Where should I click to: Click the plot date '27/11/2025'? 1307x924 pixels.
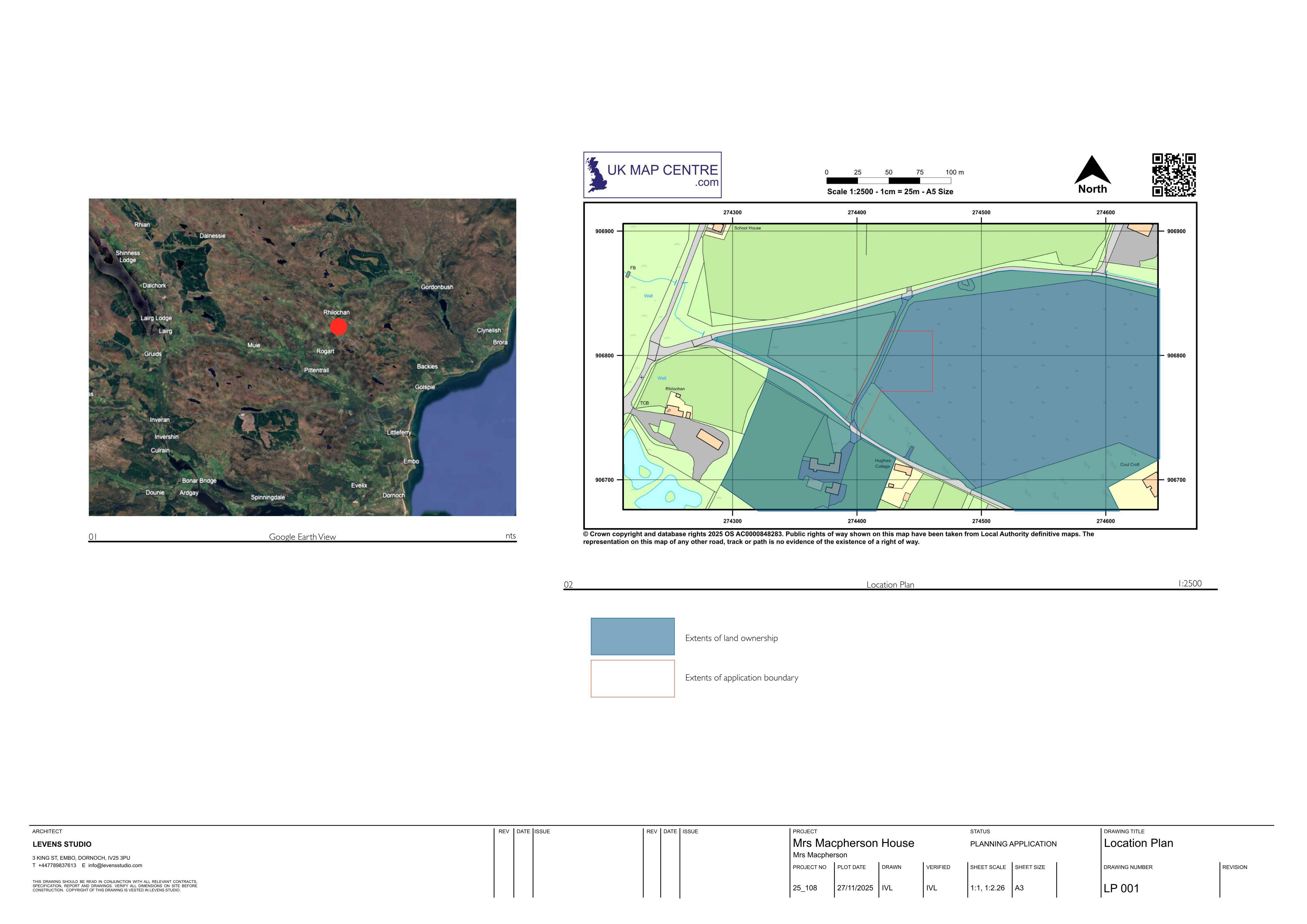(x=855, y=888)
